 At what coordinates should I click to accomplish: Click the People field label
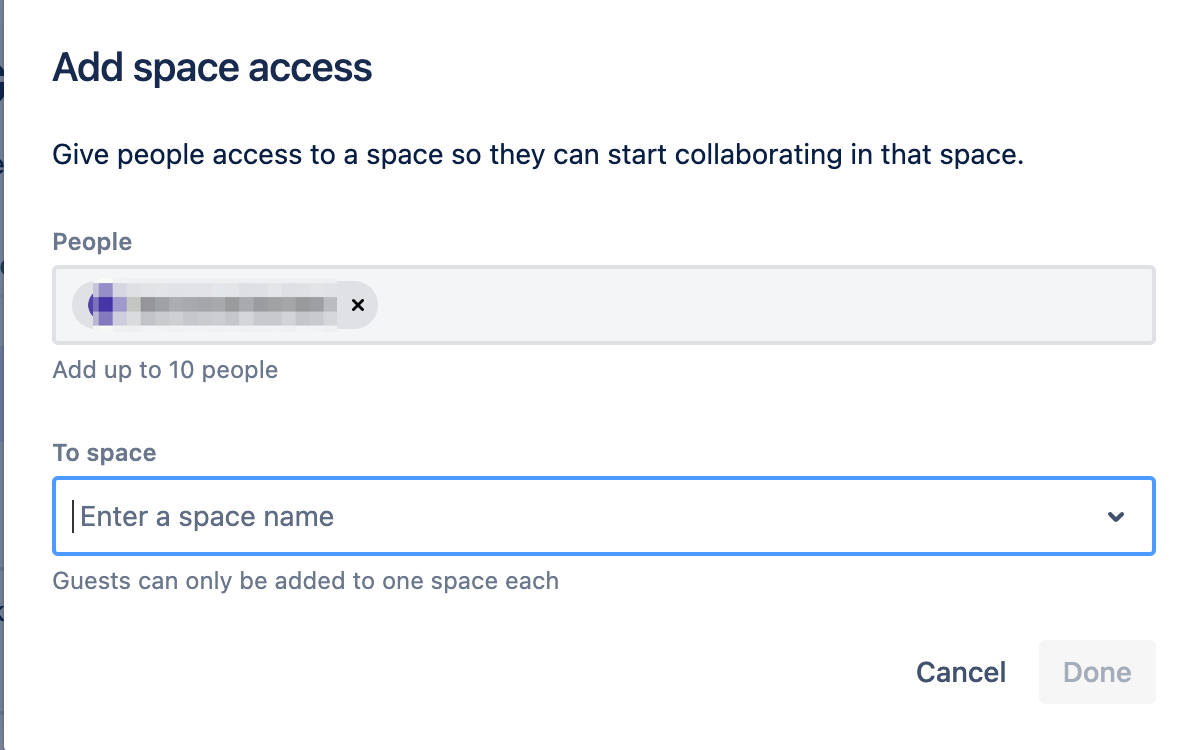(92, 242)
